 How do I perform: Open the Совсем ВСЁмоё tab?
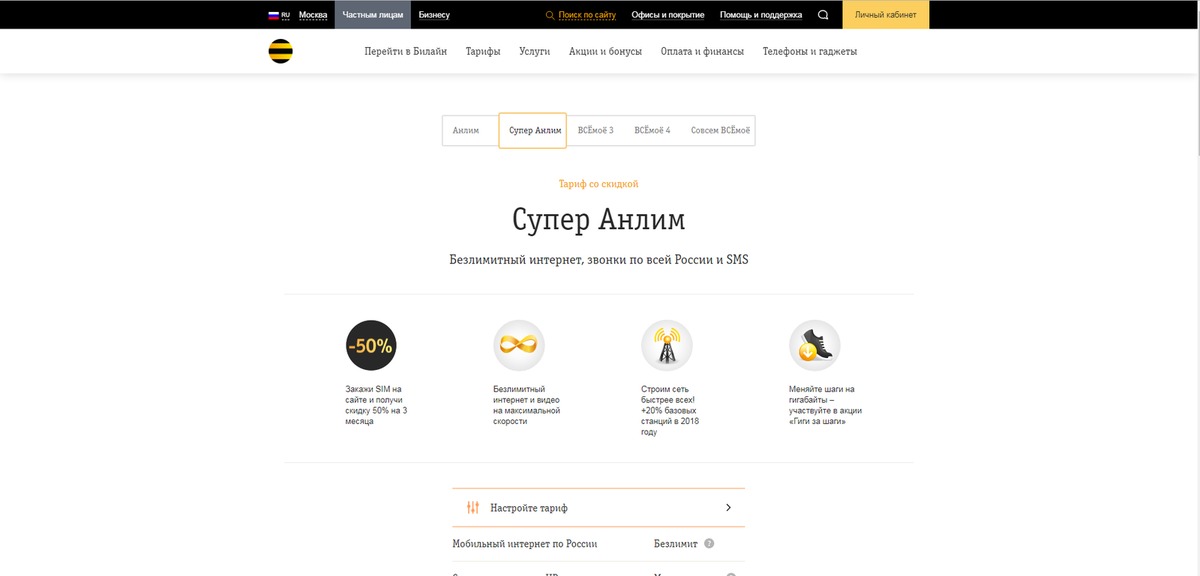click(x=720, y=131)
